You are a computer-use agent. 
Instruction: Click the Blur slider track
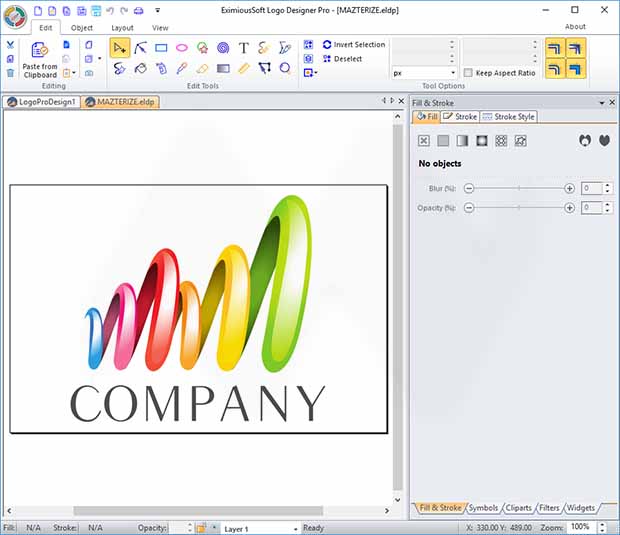point(519,188)
